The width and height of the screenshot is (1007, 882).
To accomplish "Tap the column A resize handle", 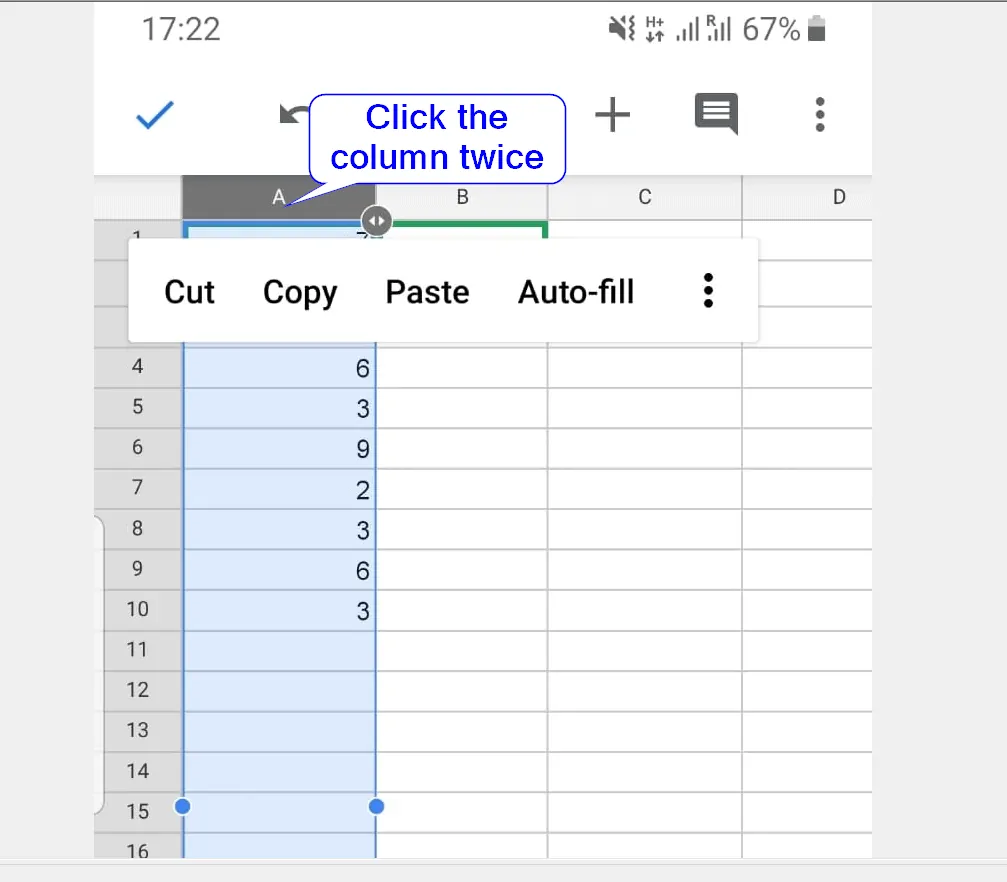I will 376,221.
